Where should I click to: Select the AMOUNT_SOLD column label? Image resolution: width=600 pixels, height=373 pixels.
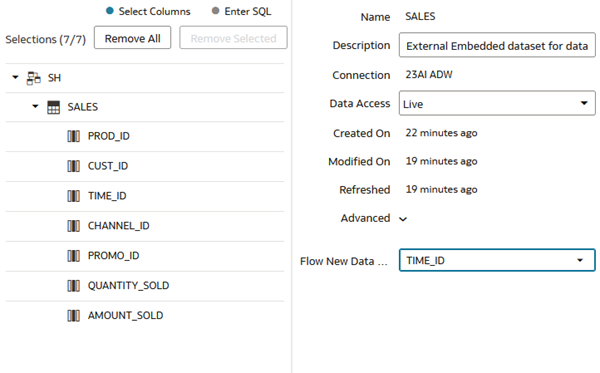pos(126,316)
